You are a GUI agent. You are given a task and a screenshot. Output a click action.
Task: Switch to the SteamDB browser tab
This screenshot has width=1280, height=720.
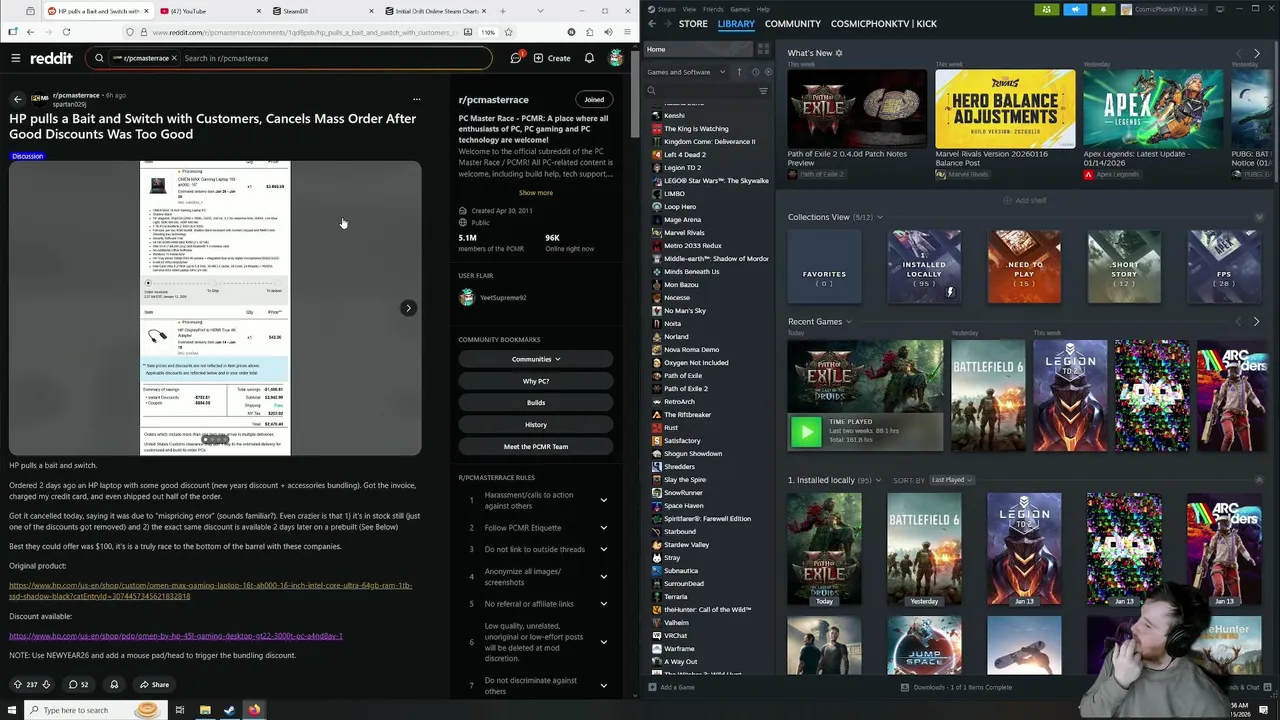click(x=323, y=11)
